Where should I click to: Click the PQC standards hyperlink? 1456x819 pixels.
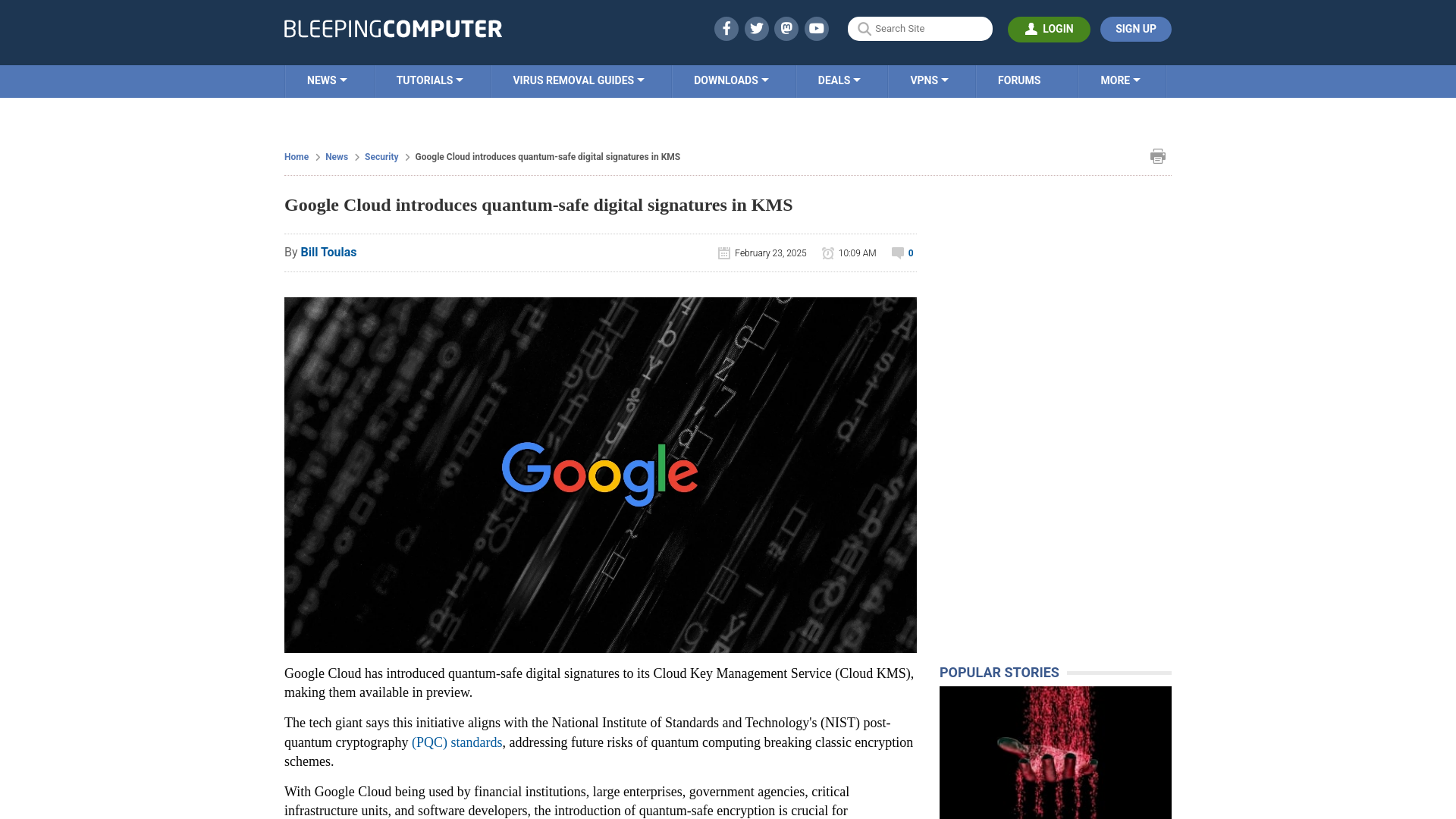point(456,742)
